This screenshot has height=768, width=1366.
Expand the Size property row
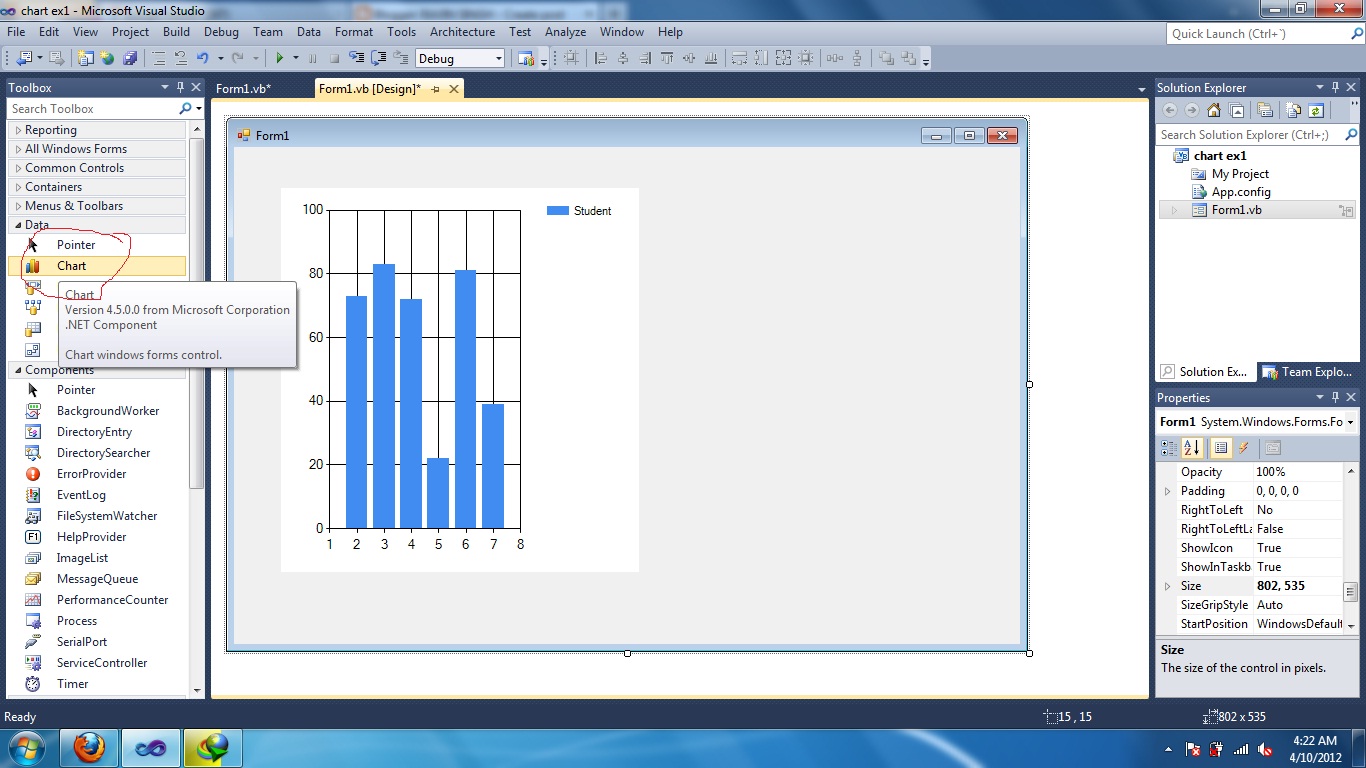point(1167,586)
